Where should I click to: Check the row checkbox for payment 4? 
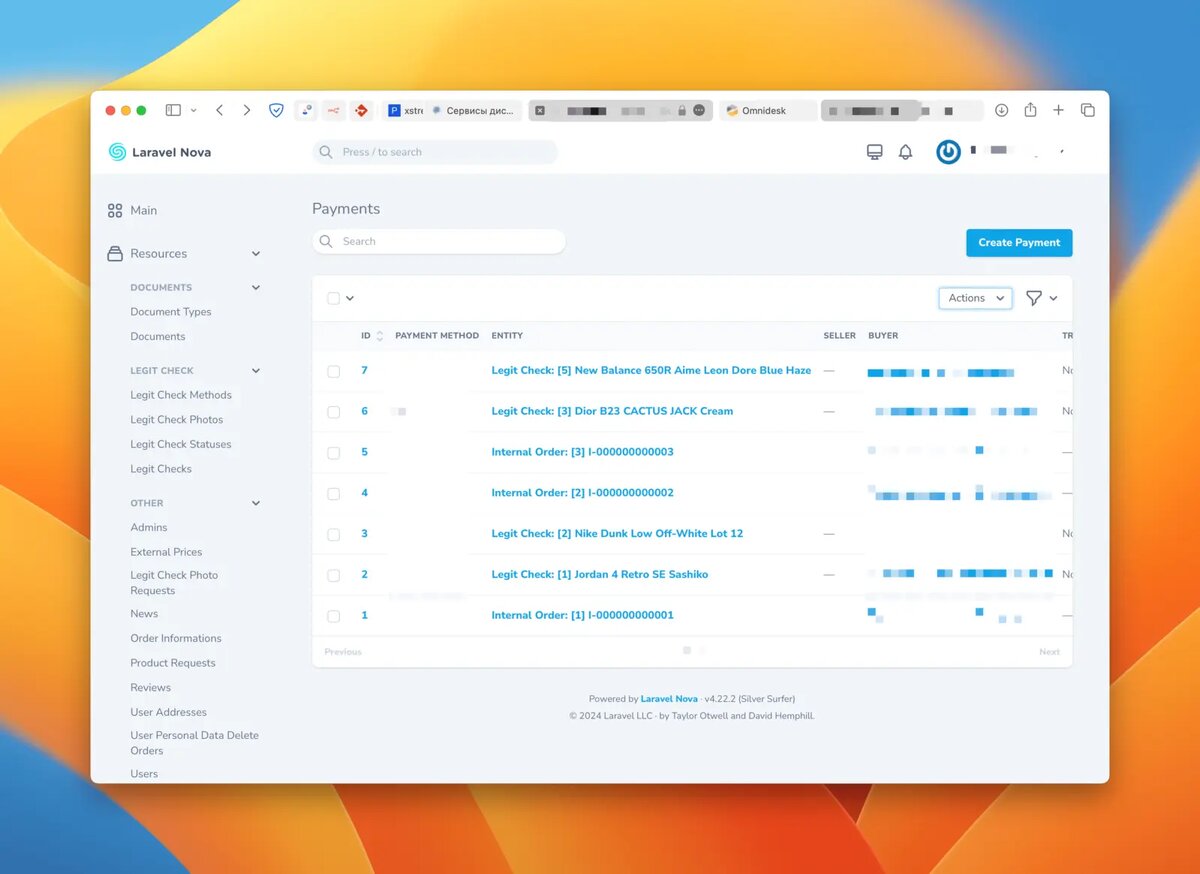pos(334,494)
